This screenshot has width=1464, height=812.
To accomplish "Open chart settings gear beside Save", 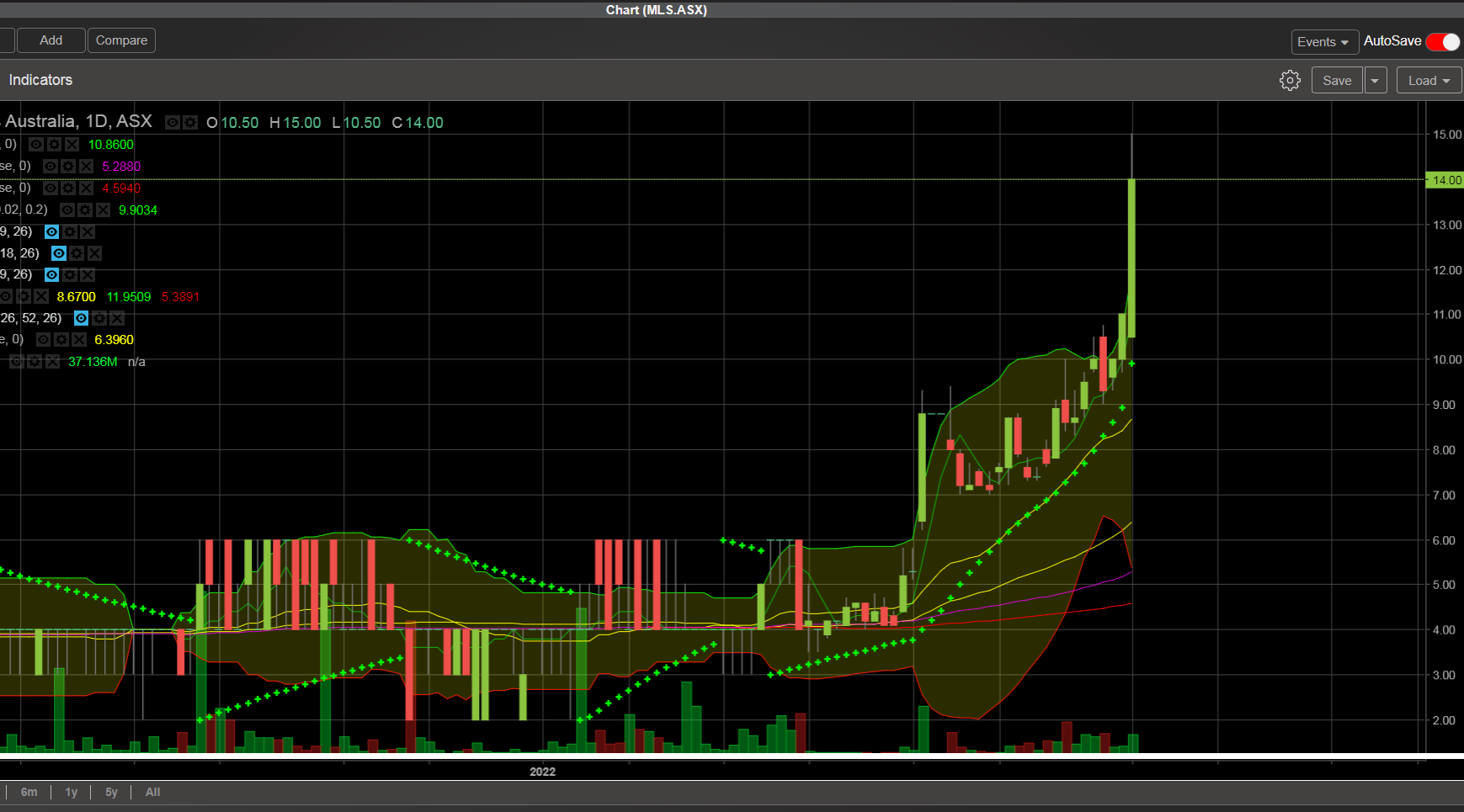I will (x=1290, y=81).
